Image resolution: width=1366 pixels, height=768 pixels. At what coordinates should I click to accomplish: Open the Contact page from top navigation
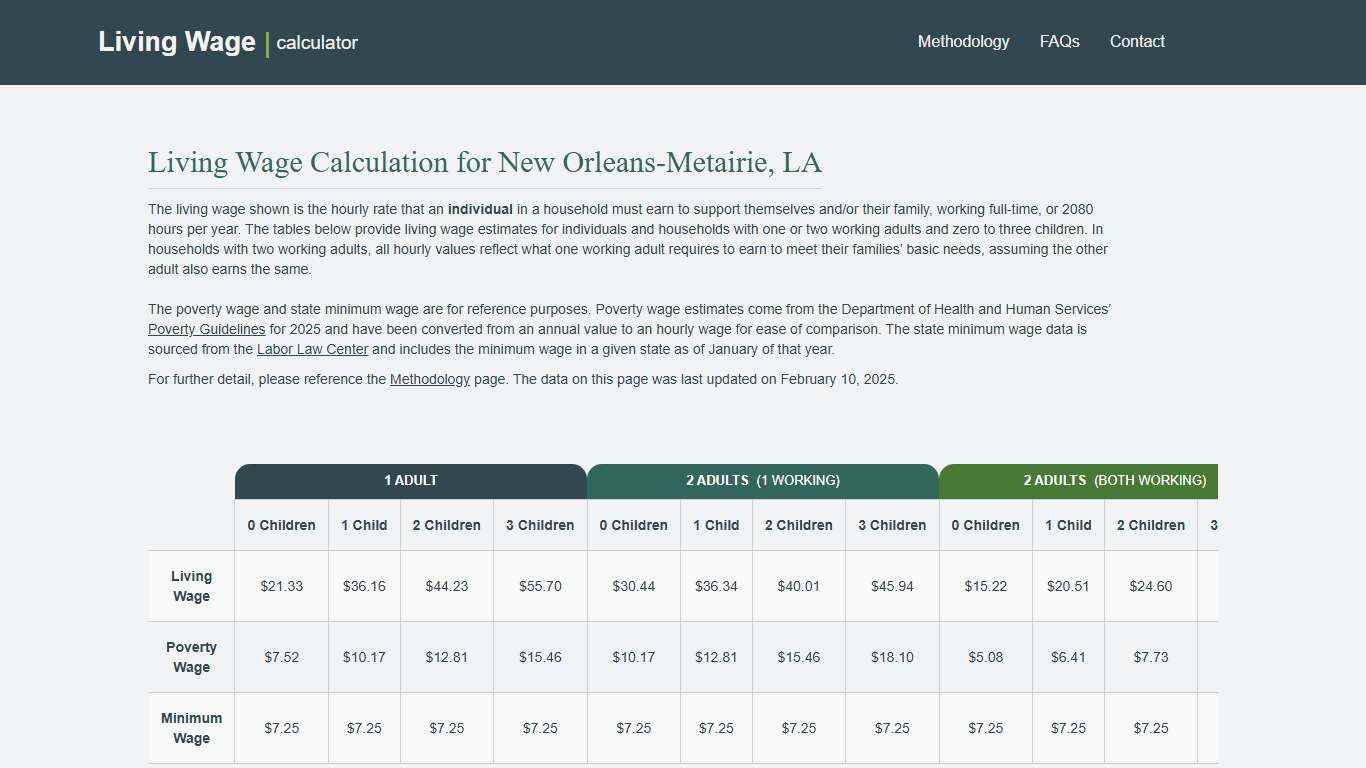pyautogui.click(x=1137, y=41)
